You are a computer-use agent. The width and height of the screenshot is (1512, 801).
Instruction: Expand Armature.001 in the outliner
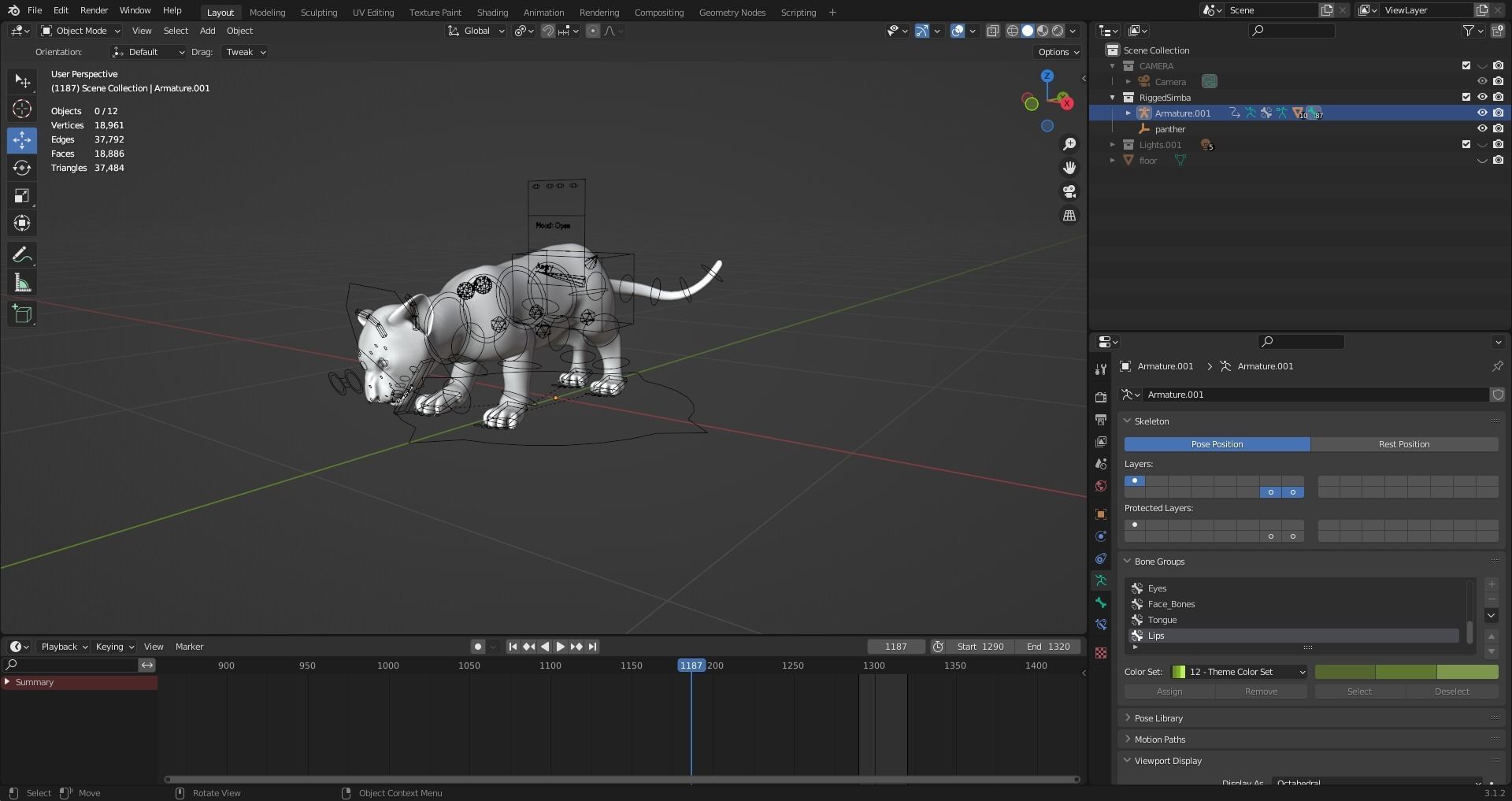1128,113
